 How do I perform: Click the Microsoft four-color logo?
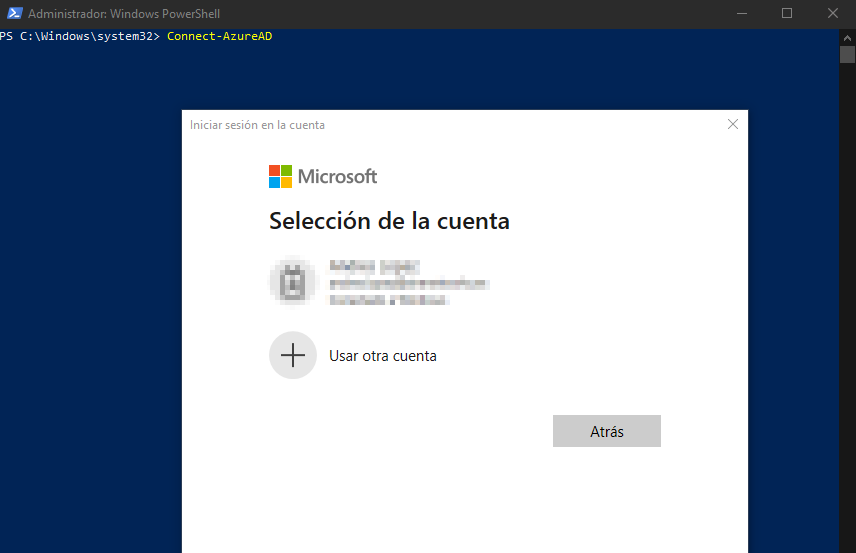pyautogui.click(x=280, y=177)
